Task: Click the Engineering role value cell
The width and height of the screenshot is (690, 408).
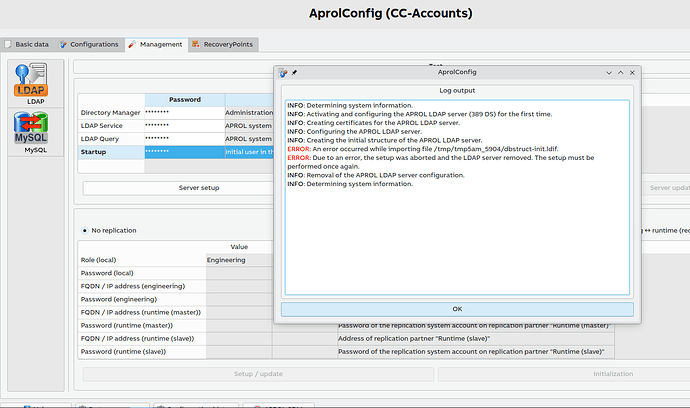Action: [239, 260]
